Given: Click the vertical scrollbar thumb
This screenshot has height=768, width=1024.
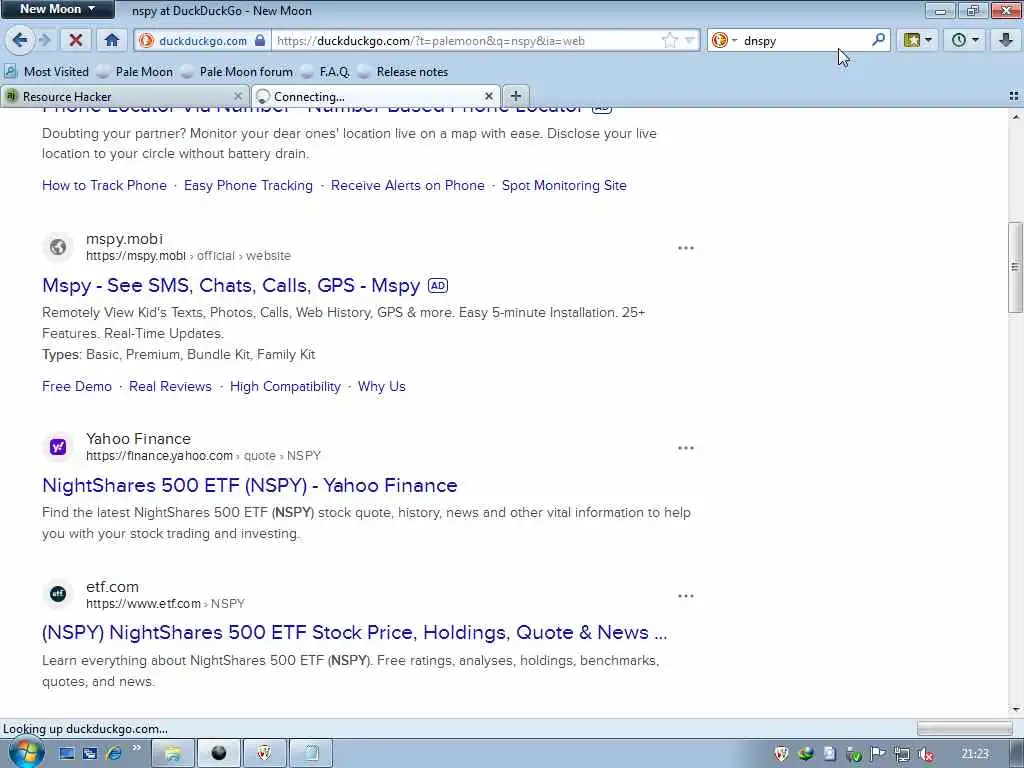Looking at the screenshot, I should (1015, 267).
